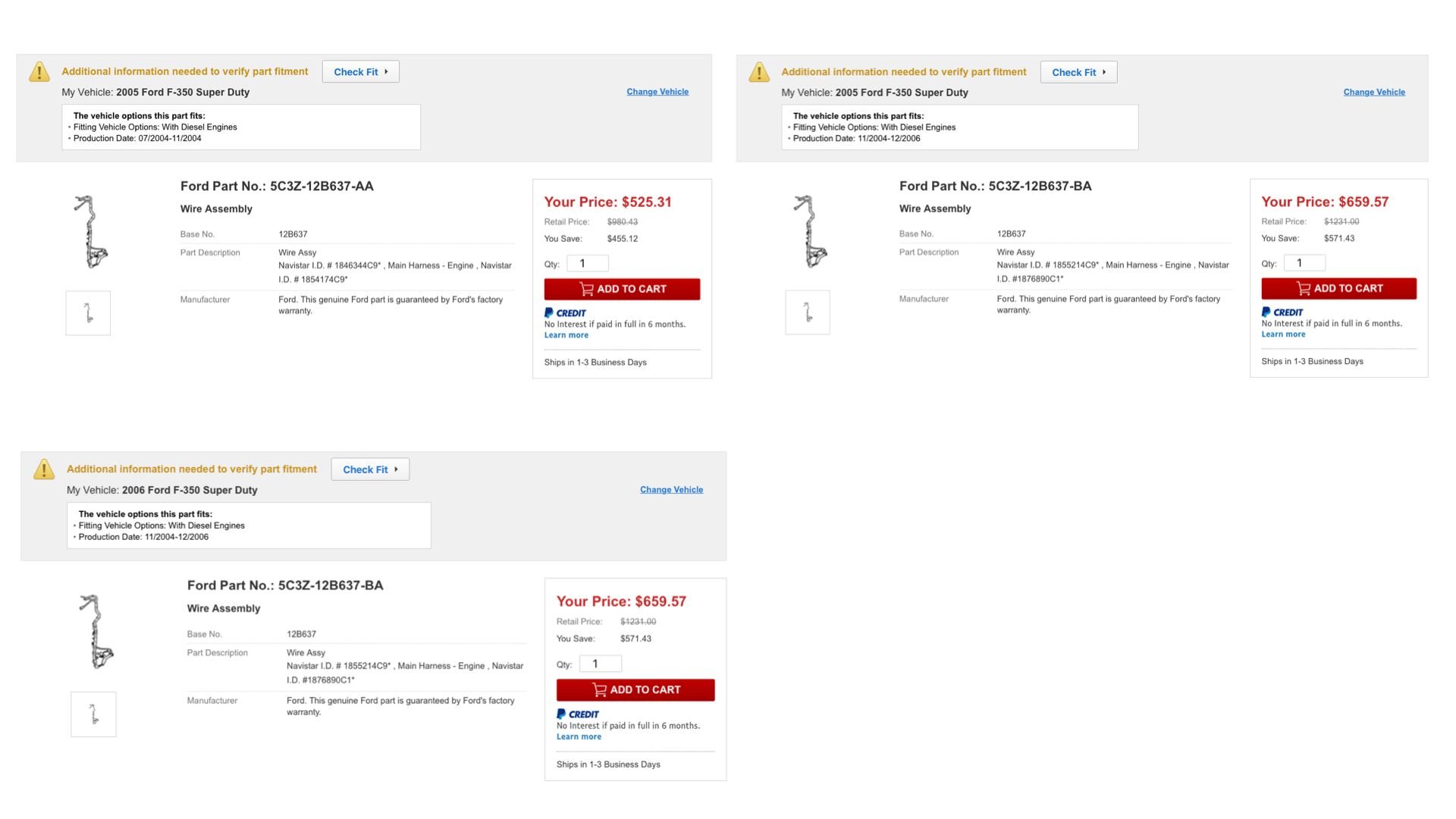The height and width of the screenshot is (819, 1456).
Task: Expand Check Fit for top-left 2005 F-350
Action: pos(361,72)
